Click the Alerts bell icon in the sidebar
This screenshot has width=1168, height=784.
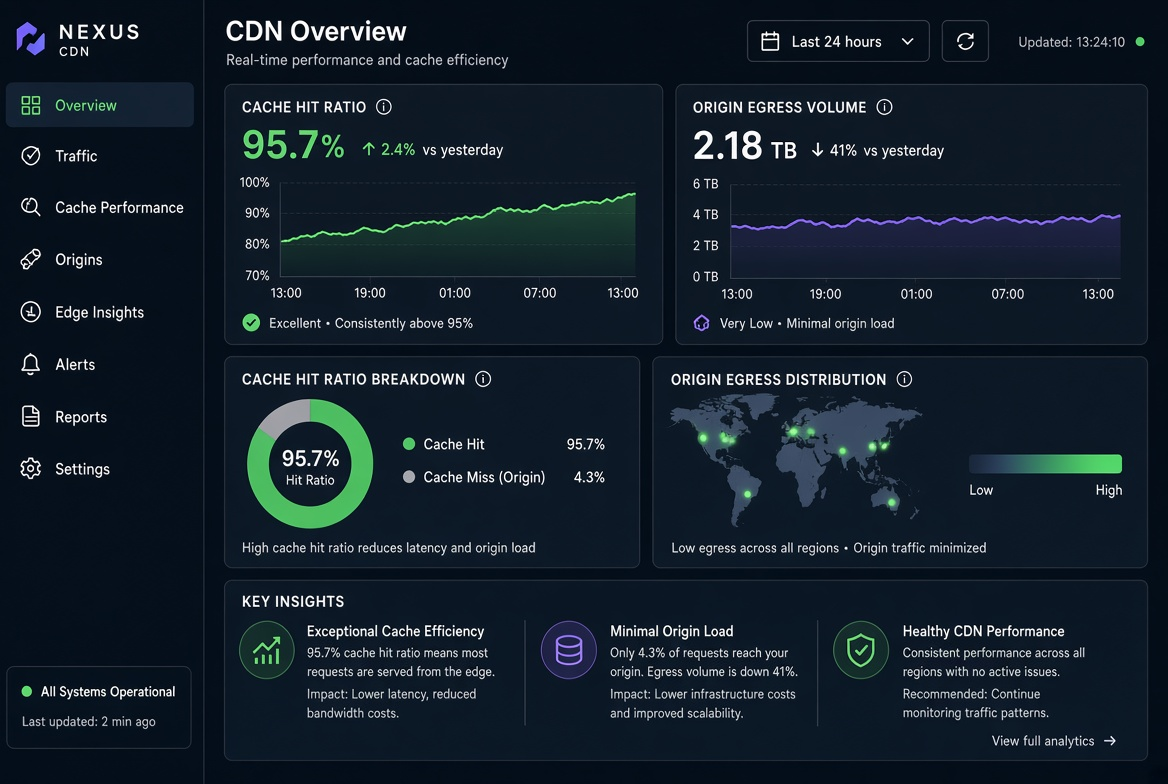pyautogui.click(x=31, y=364)
